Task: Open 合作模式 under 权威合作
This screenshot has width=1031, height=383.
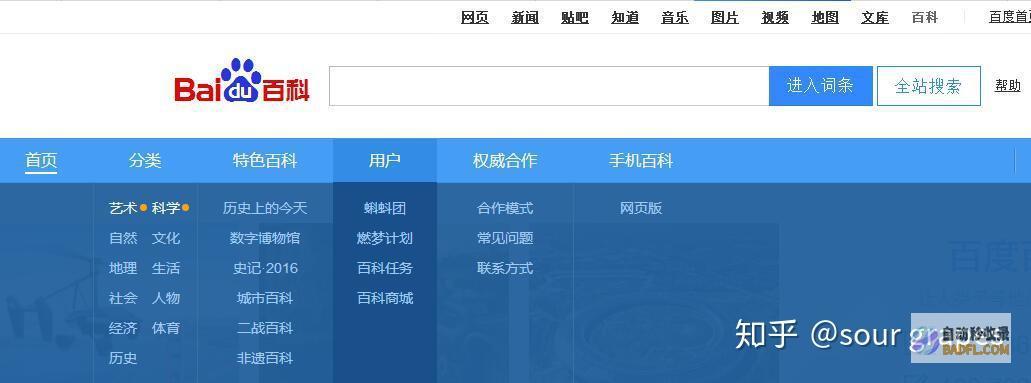Action: (x=505, y=209)
